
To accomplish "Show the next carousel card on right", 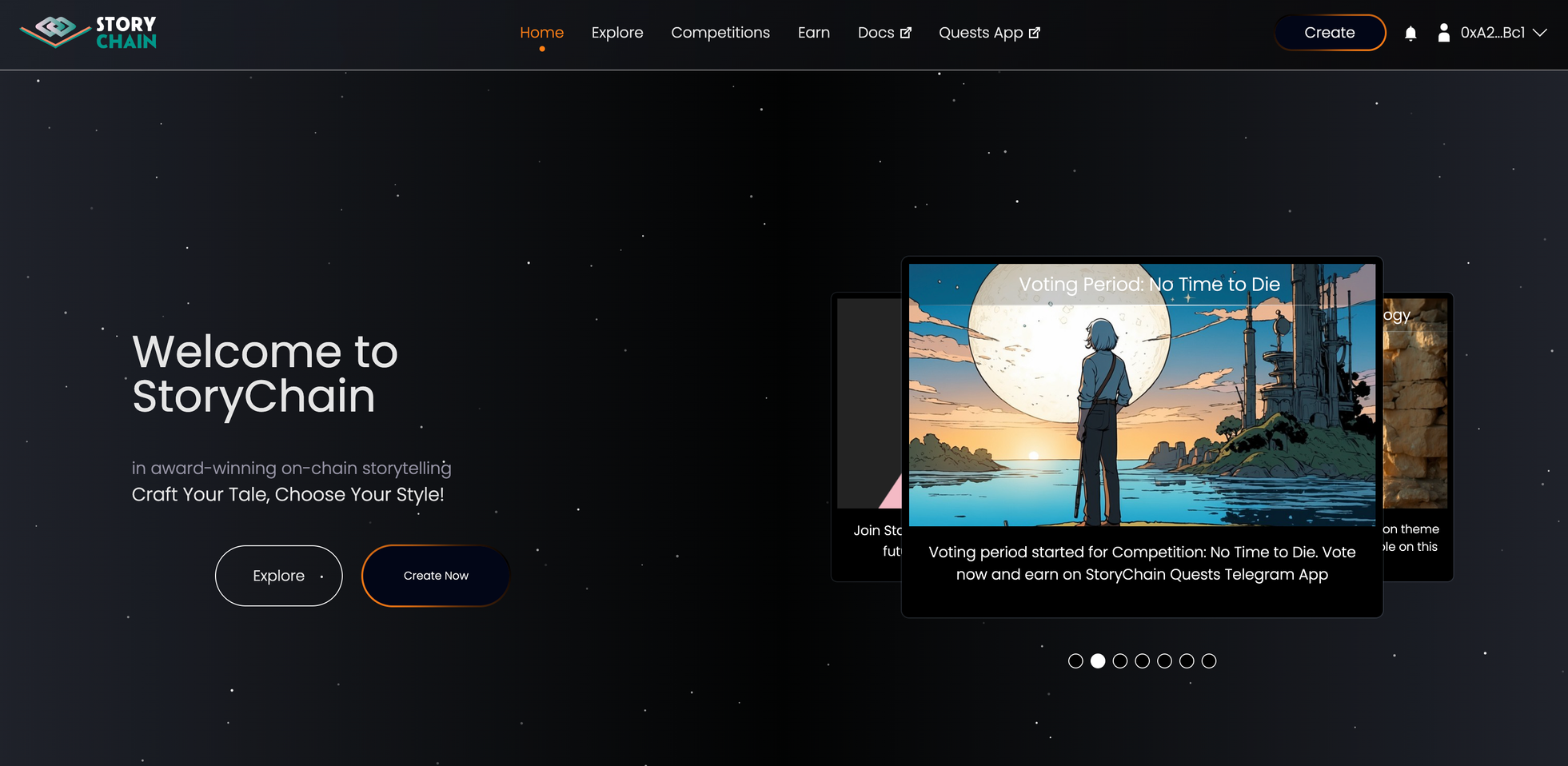I will coord(1418,437).
